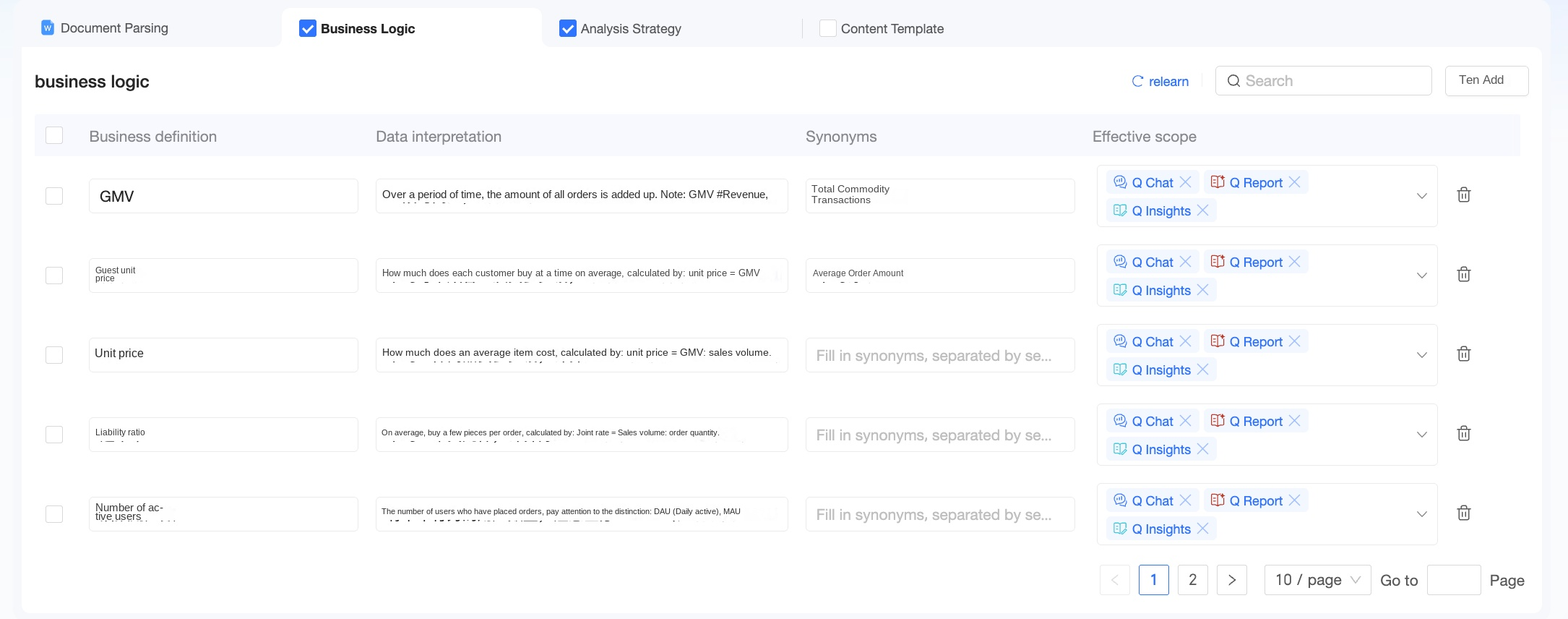The image size is (1568, 619).
Task: Go to next page arrow
Action: 1232,580
